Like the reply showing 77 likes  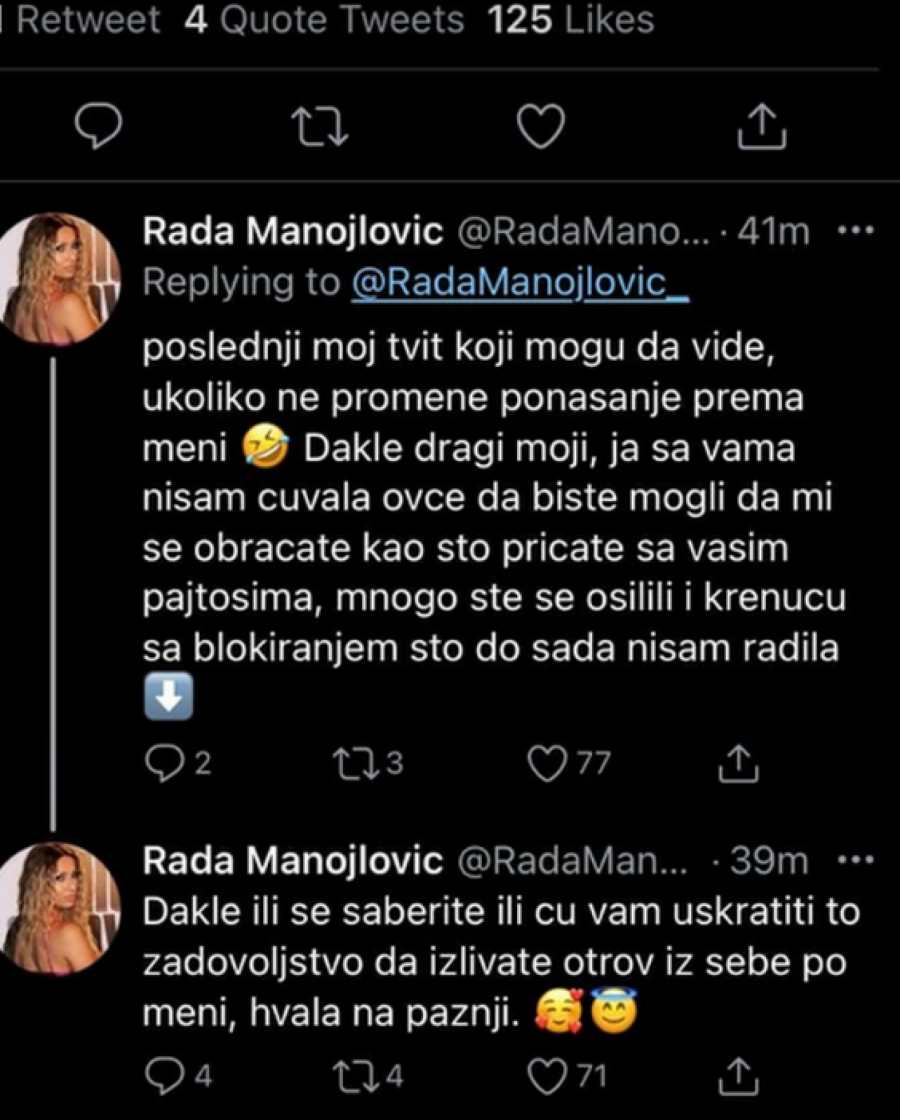[x=545, y=762]
